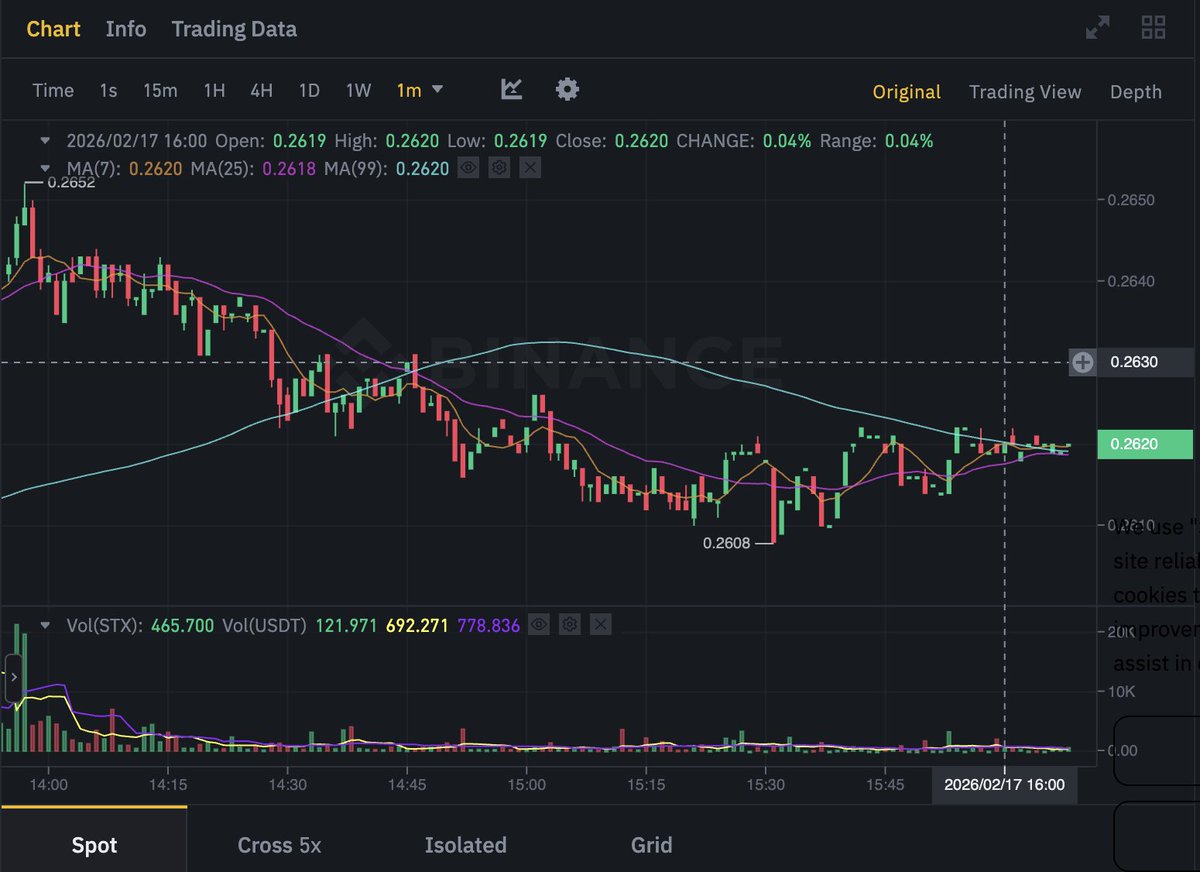1200x872 pixels.
Task: Open the MA indicator settings gear
Action: tap(499, 167)
